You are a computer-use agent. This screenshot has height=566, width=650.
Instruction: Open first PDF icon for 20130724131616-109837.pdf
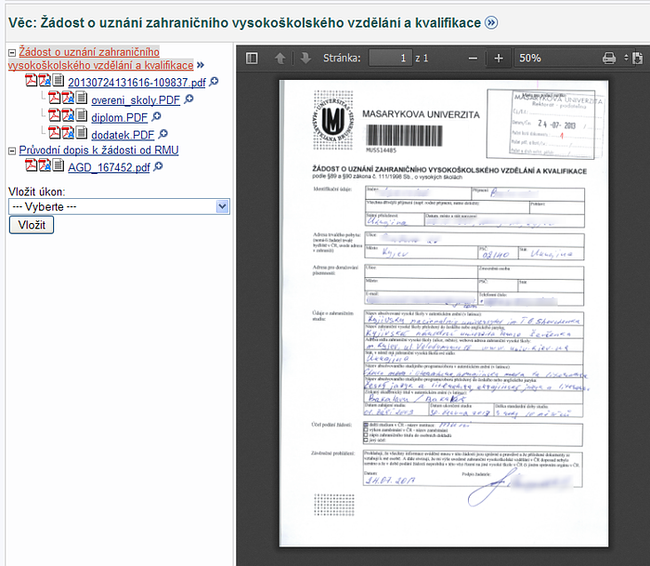tap(31, 80)
